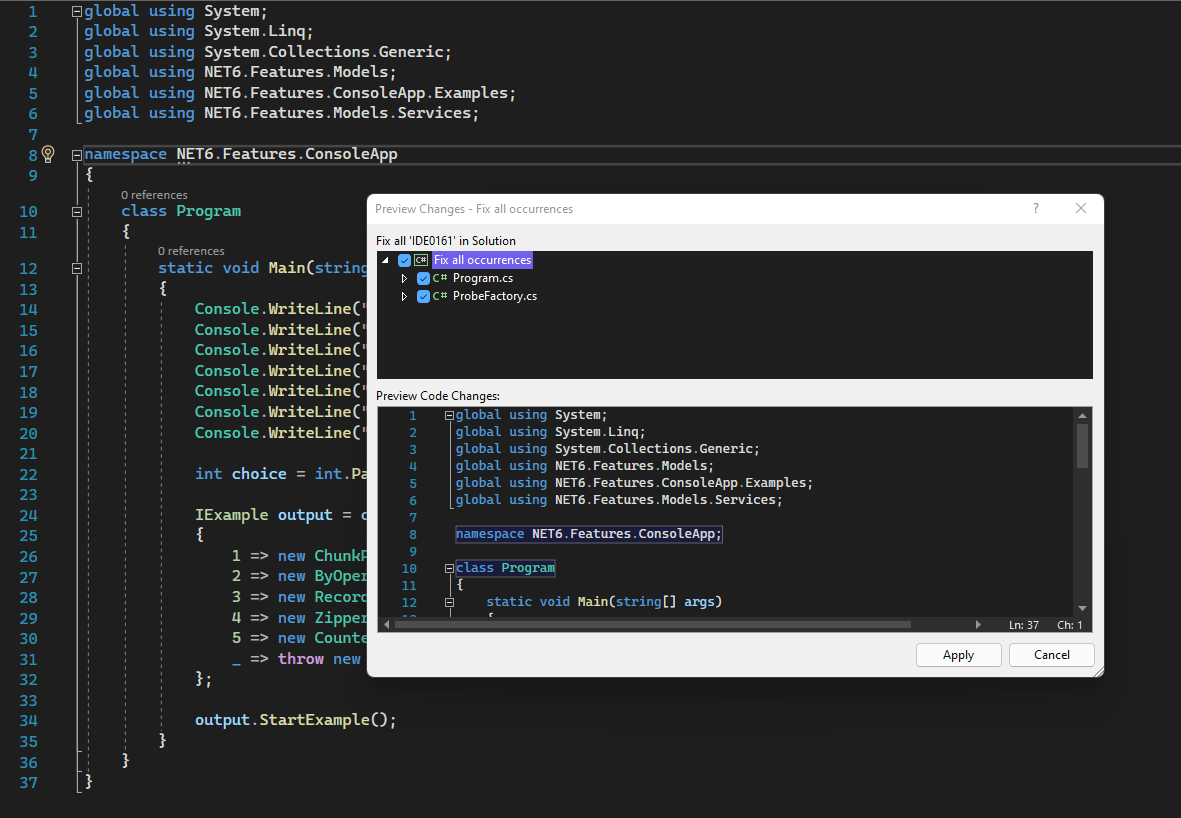
Task: Uncheck the ProbeFactory.cs checkbox
Action: tap(423, 296)
